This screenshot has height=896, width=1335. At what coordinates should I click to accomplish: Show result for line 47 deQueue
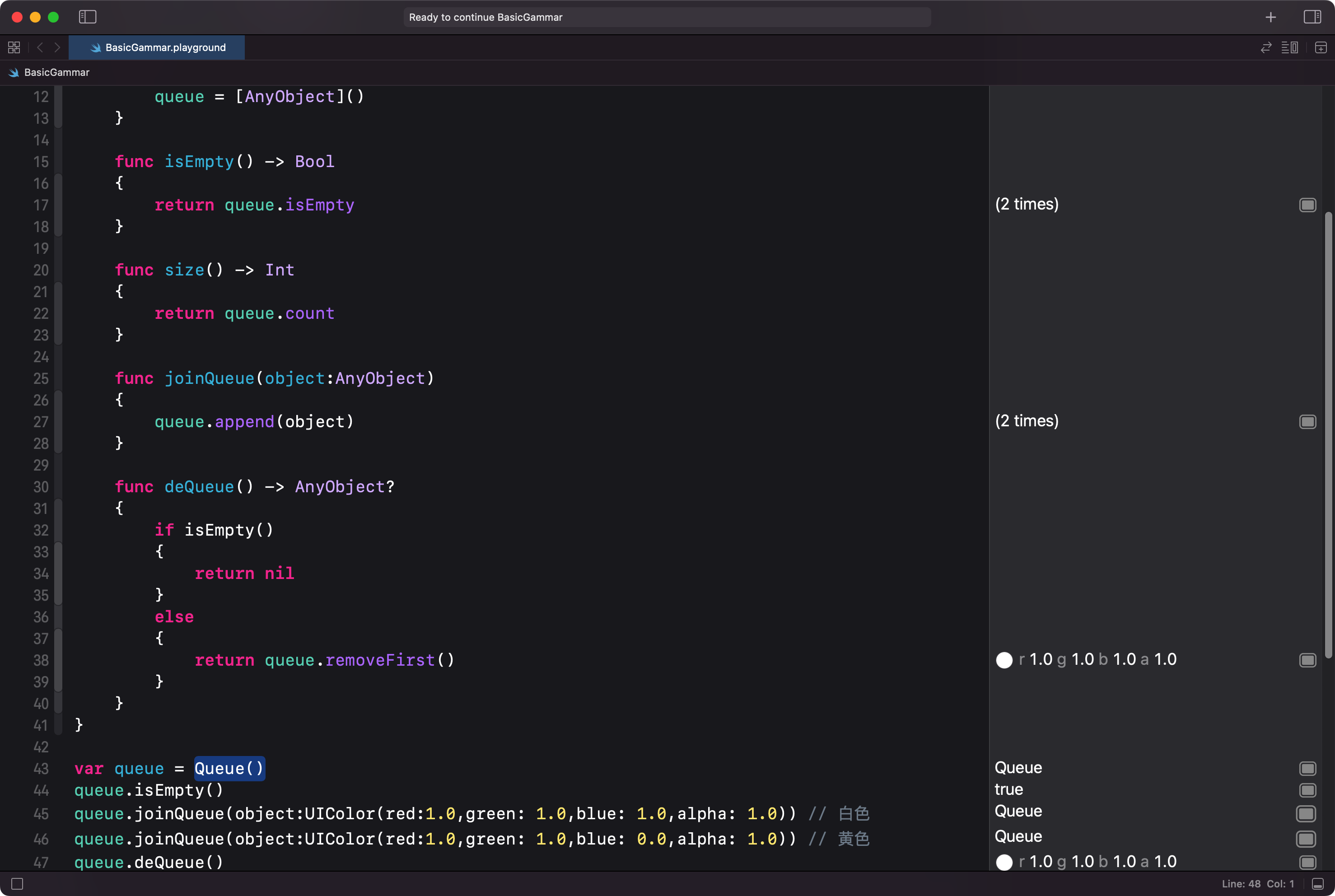coord(1307,862)
